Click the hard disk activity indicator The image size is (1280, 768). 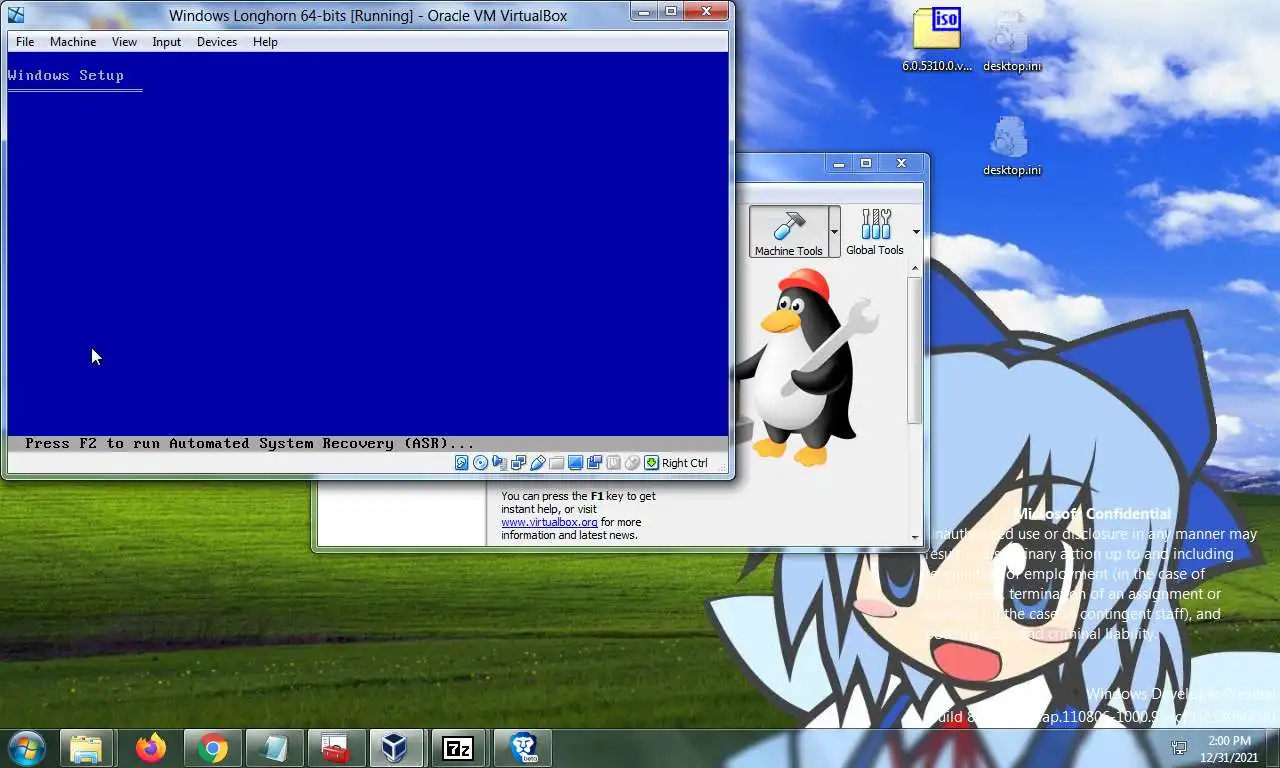(461, 463)
